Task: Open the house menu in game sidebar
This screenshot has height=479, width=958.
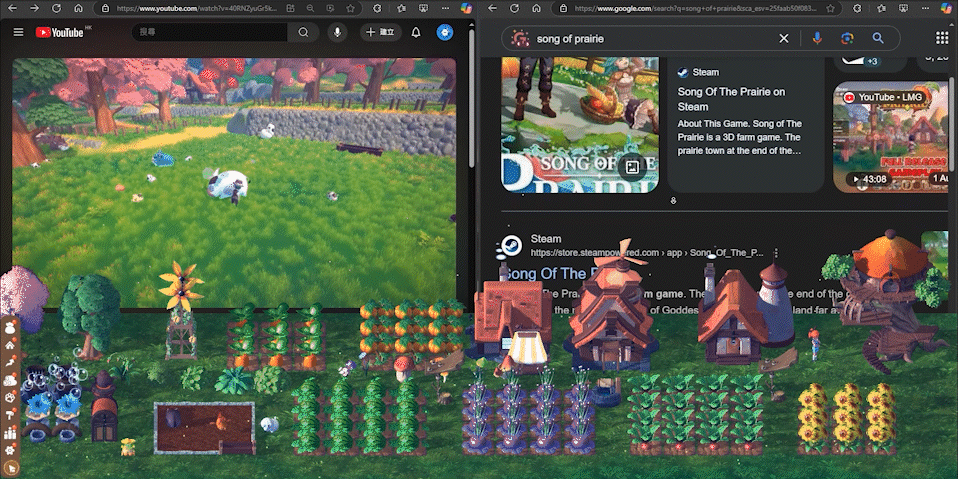Action: 10,345
